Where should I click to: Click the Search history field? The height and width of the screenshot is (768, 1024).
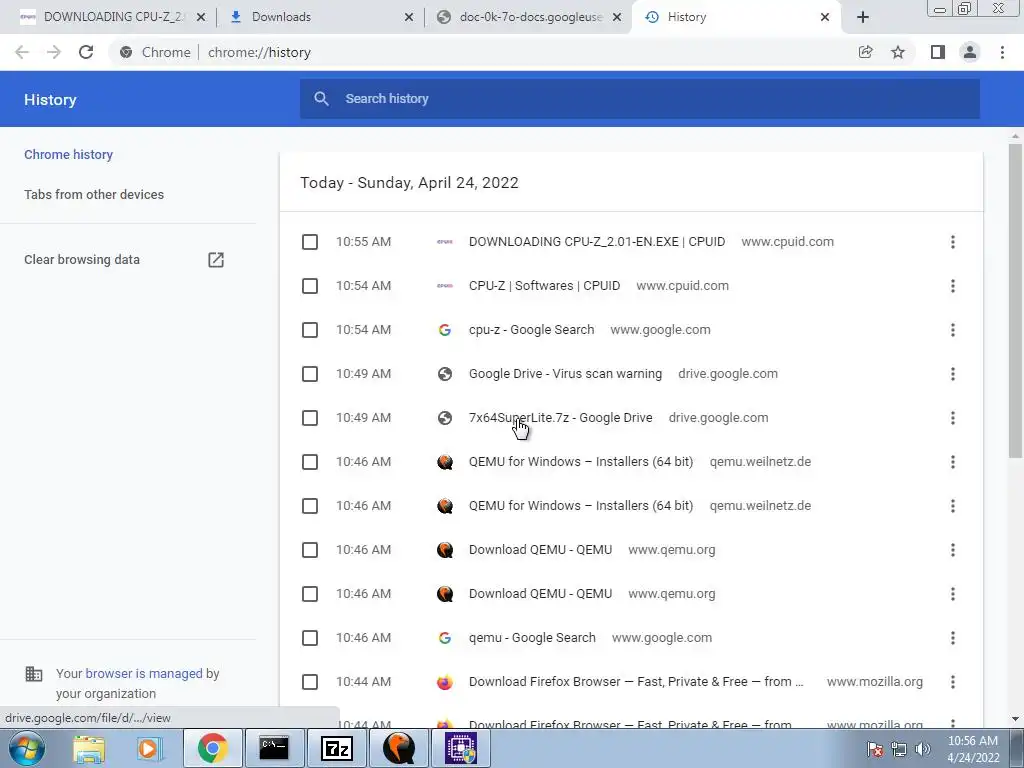[x=640, y=99]
